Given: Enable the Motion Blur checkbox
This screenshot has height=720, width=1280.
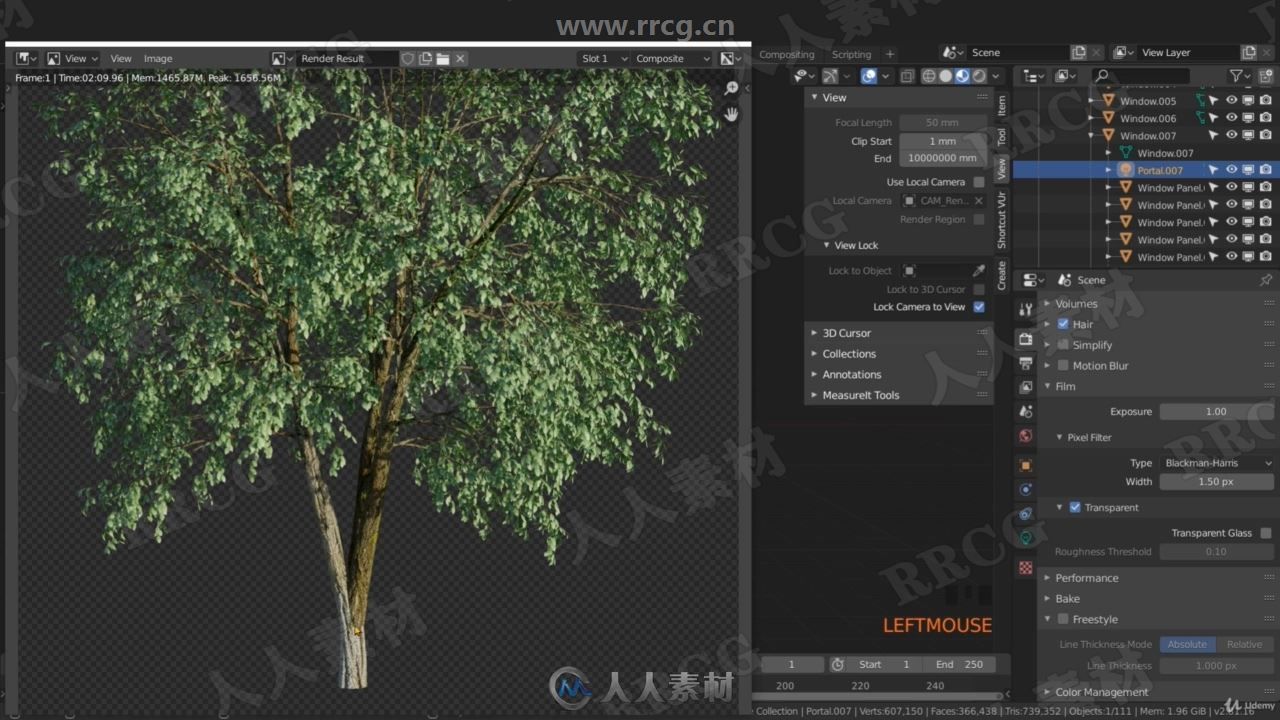Looking at the screenshot, I should click(1063, 366).
